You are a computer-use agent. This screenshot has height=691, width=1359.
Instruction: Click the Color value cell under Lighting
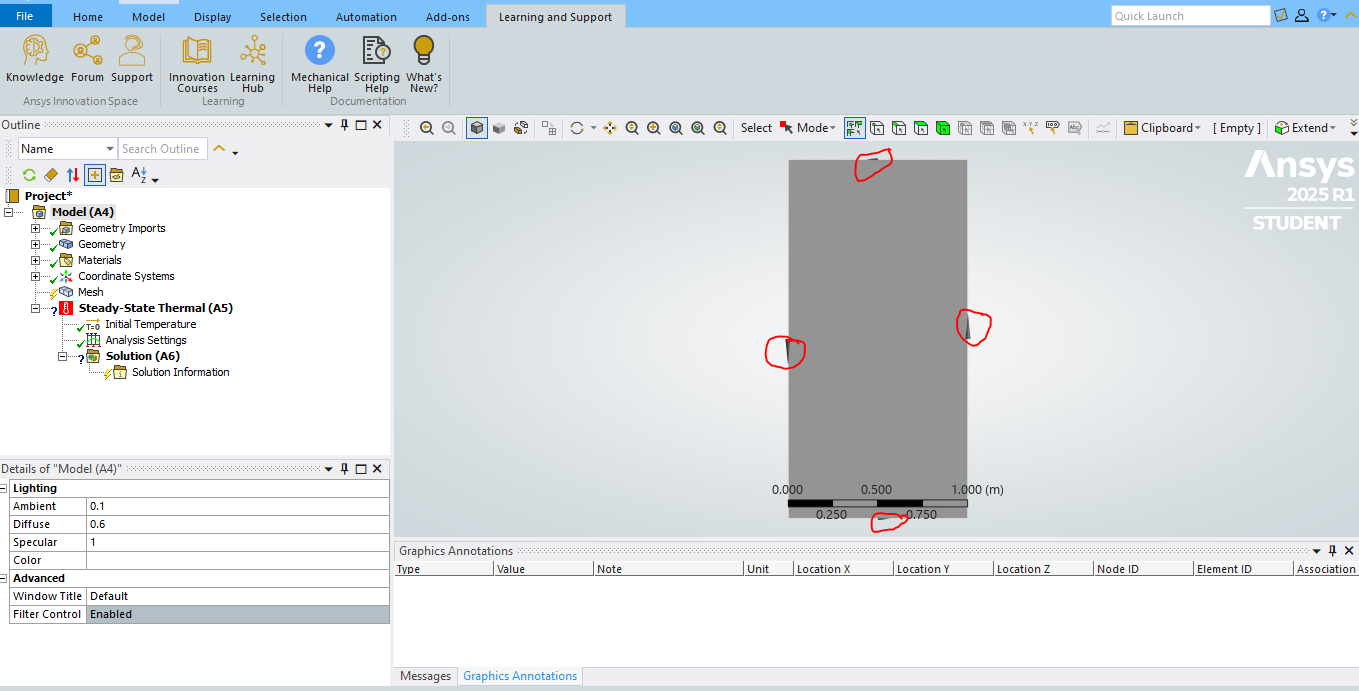click(x=238, y=560)
